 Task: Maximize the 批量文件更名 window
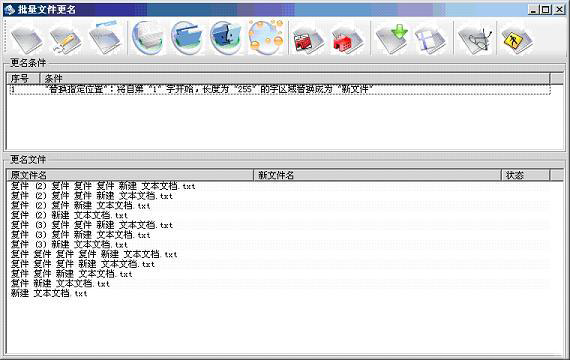point(546,10)
